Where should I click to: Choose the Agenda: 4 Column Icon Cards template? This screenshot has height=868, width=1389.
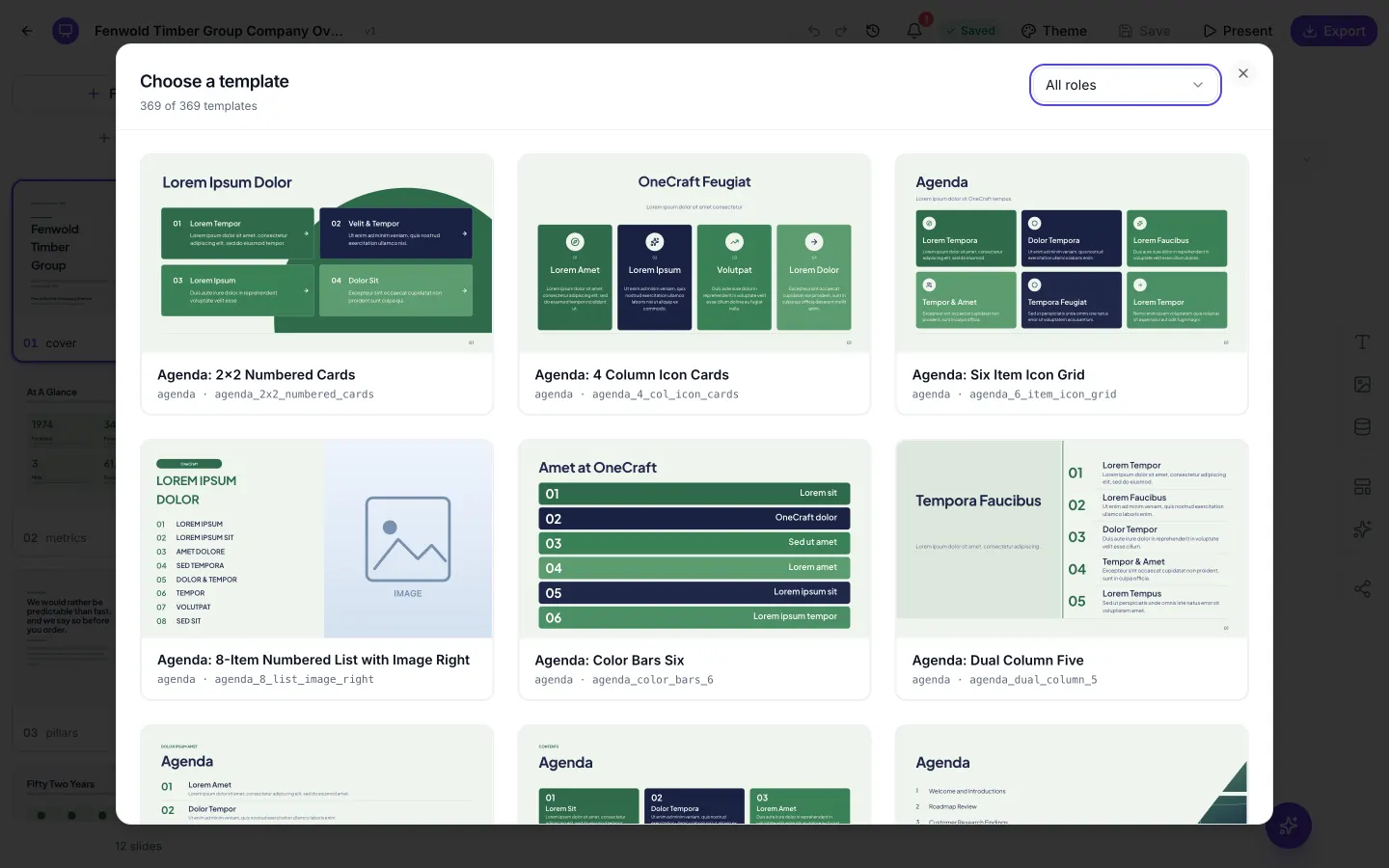click(694, 284)
